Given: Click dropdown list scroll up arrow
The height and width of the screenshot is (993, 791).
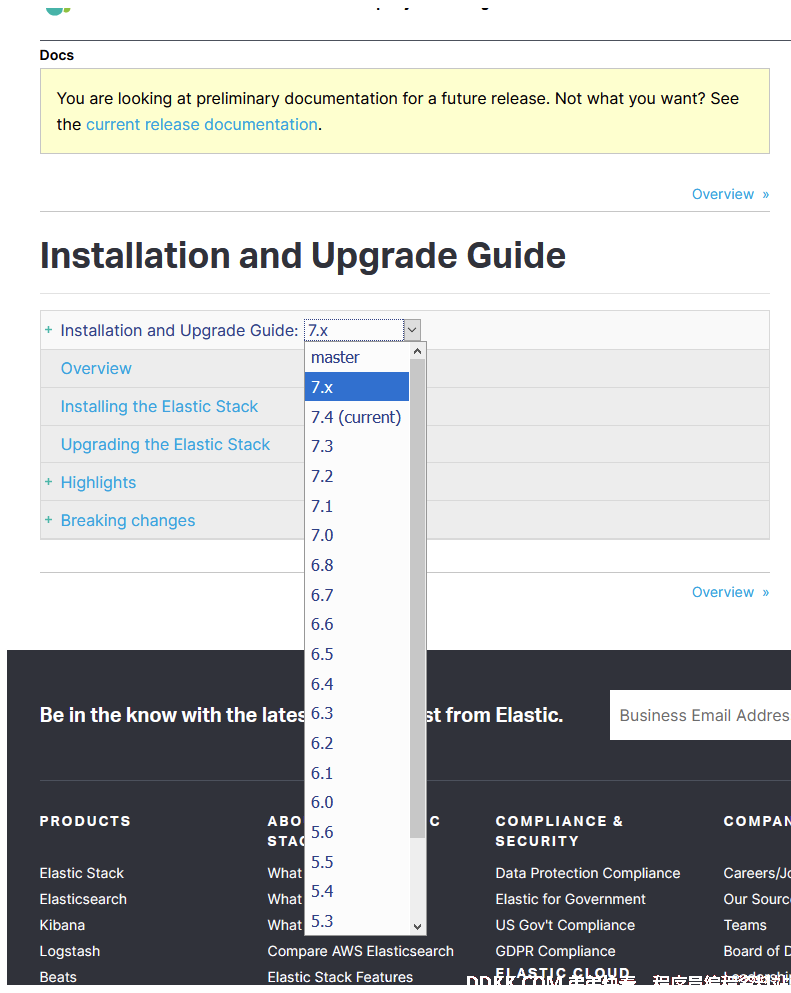Looking at the screenshot, I should [x=417, y=351].
